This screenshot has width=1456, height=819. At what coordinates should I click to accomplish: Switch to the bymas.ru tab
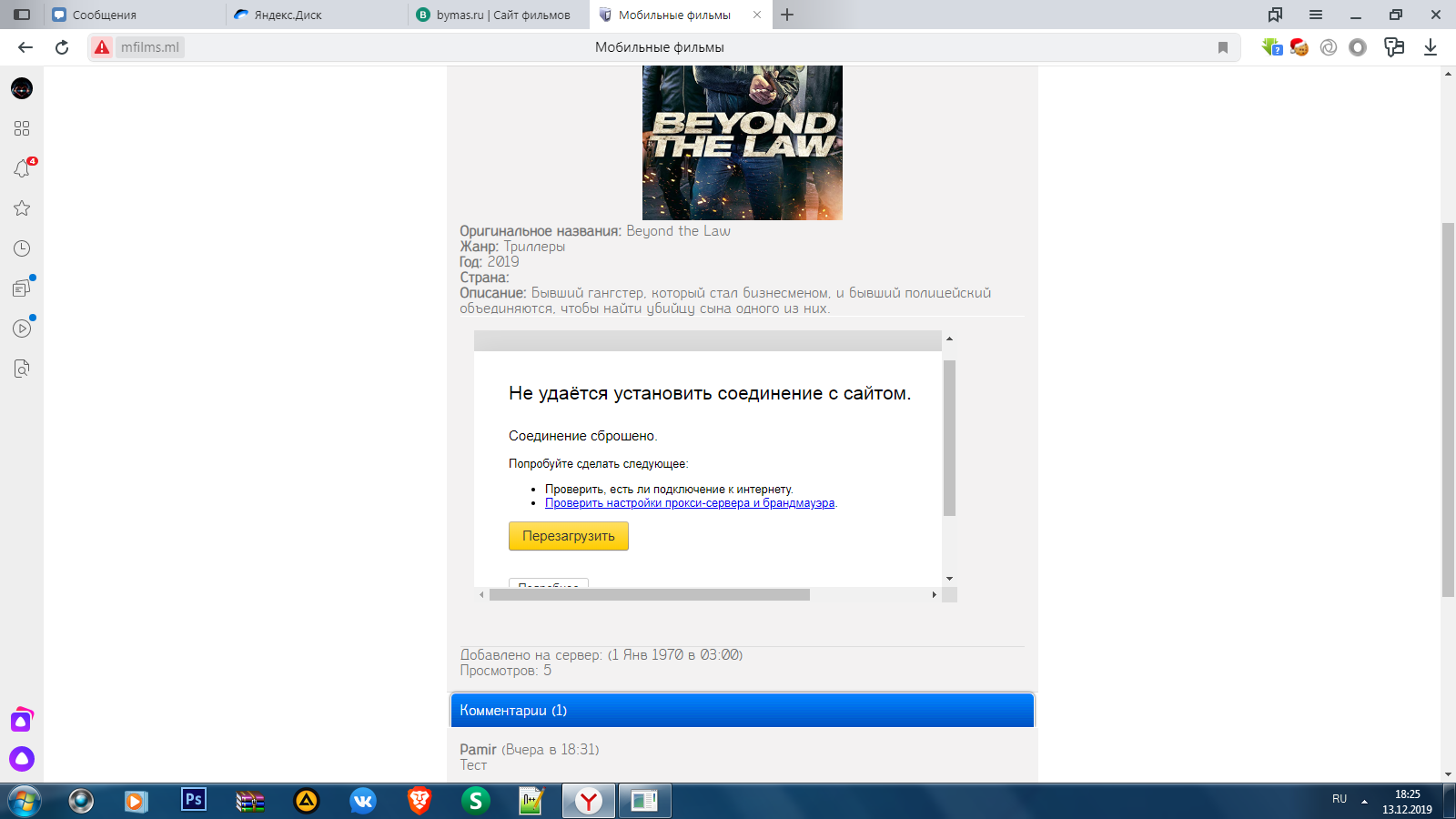click(500, 15)
